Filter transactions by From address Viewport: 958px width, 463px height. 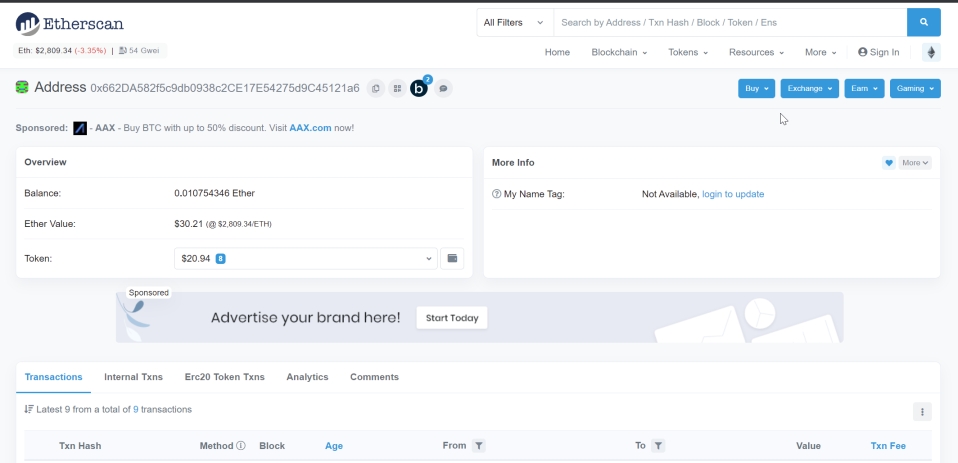(480, 446)
